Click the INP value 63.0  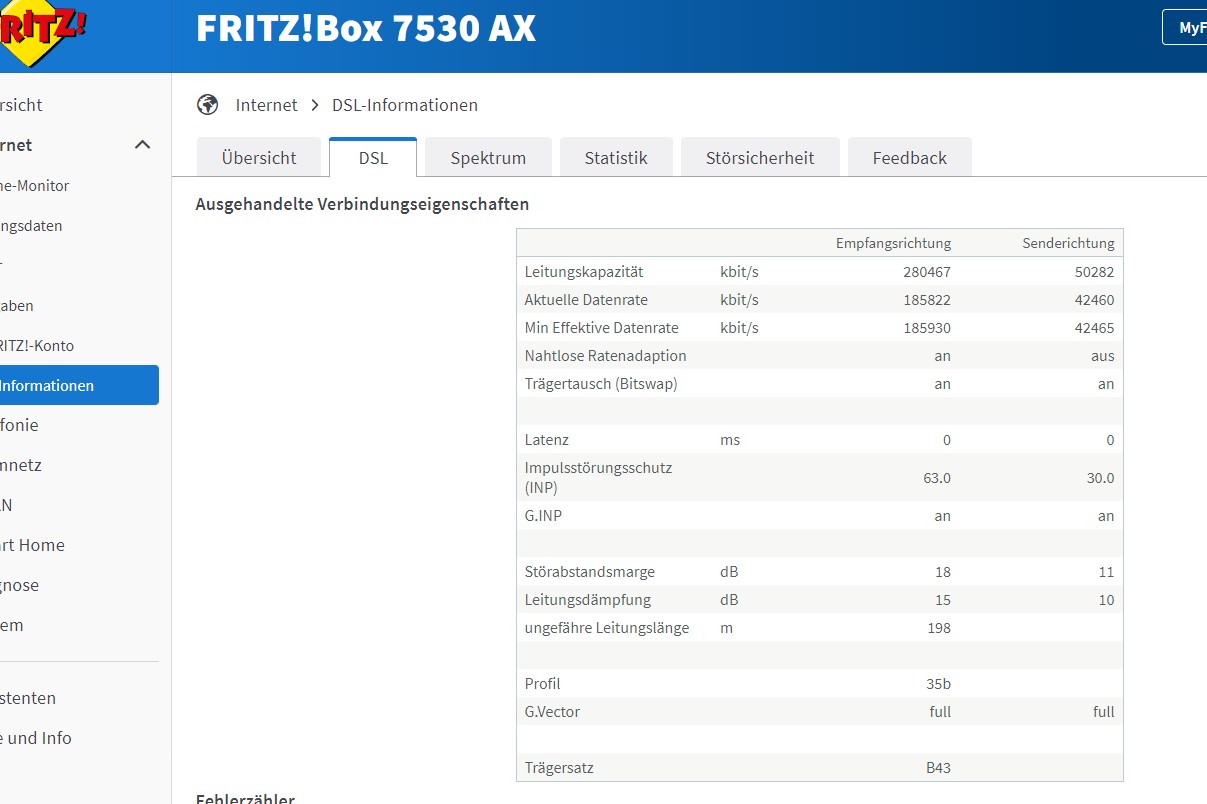coord(937,478)
